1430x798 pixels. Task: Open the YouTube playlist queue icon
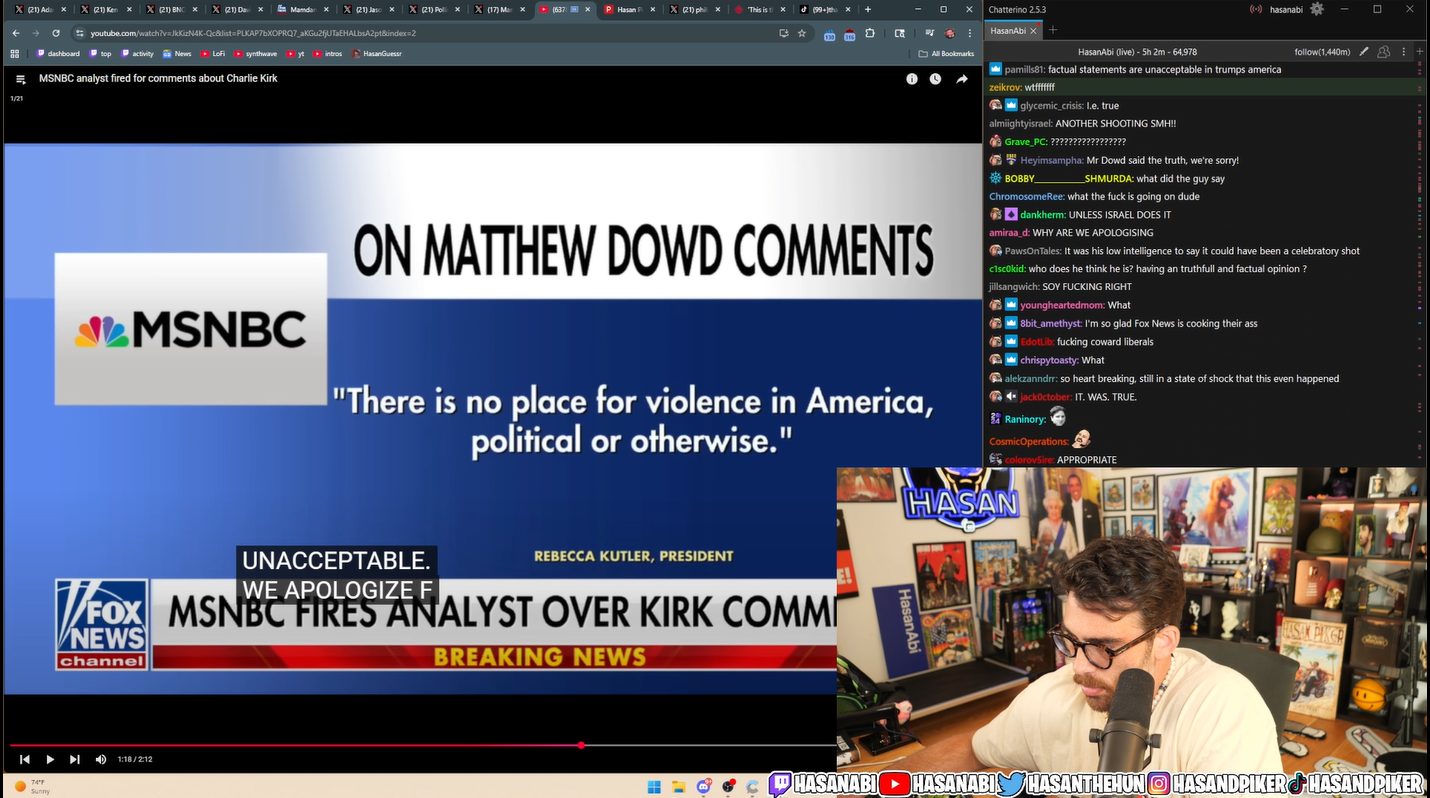[20, 79]
